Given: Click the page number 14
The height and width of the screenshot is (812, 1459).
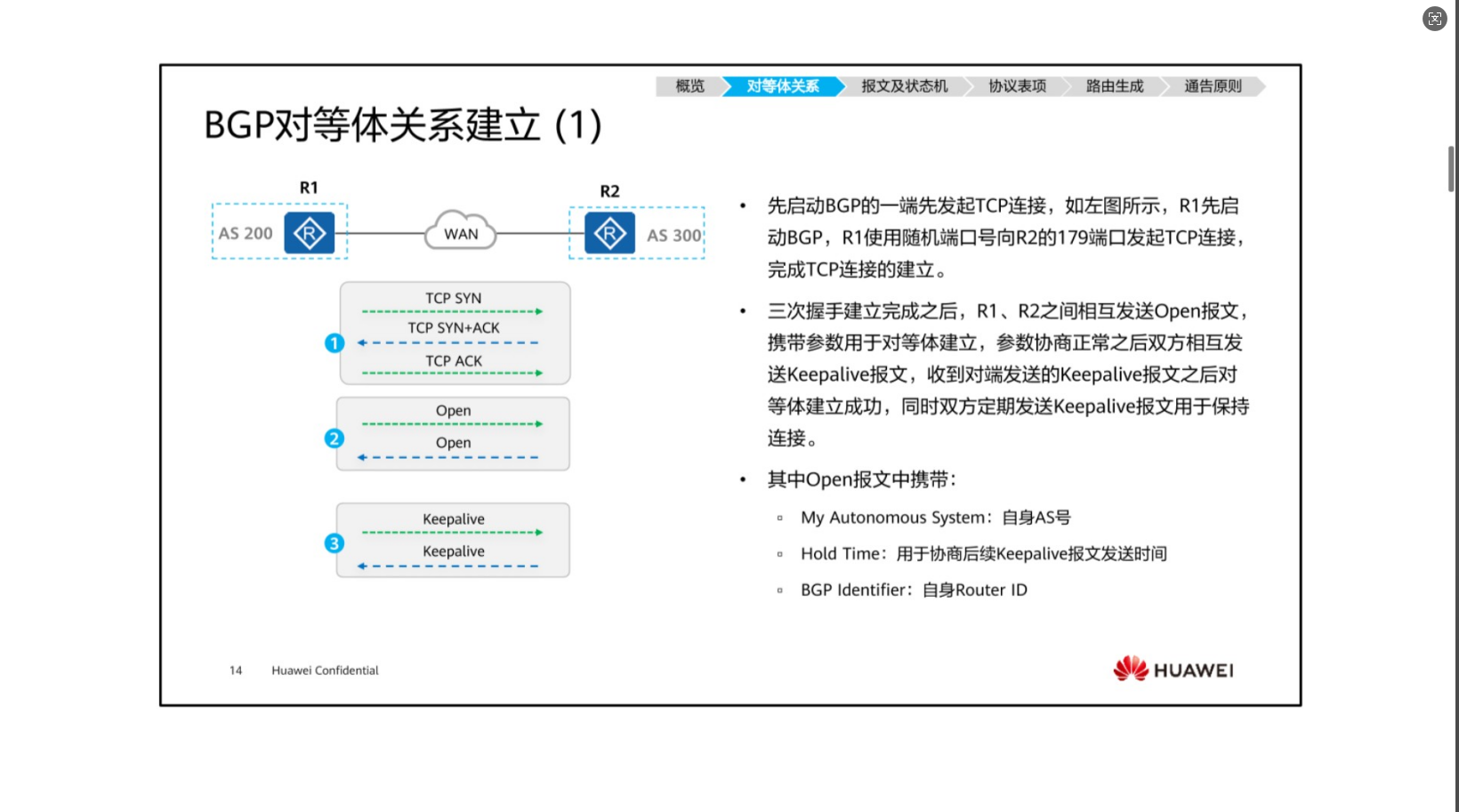Looking at the screenshot, I should point(236,671).
